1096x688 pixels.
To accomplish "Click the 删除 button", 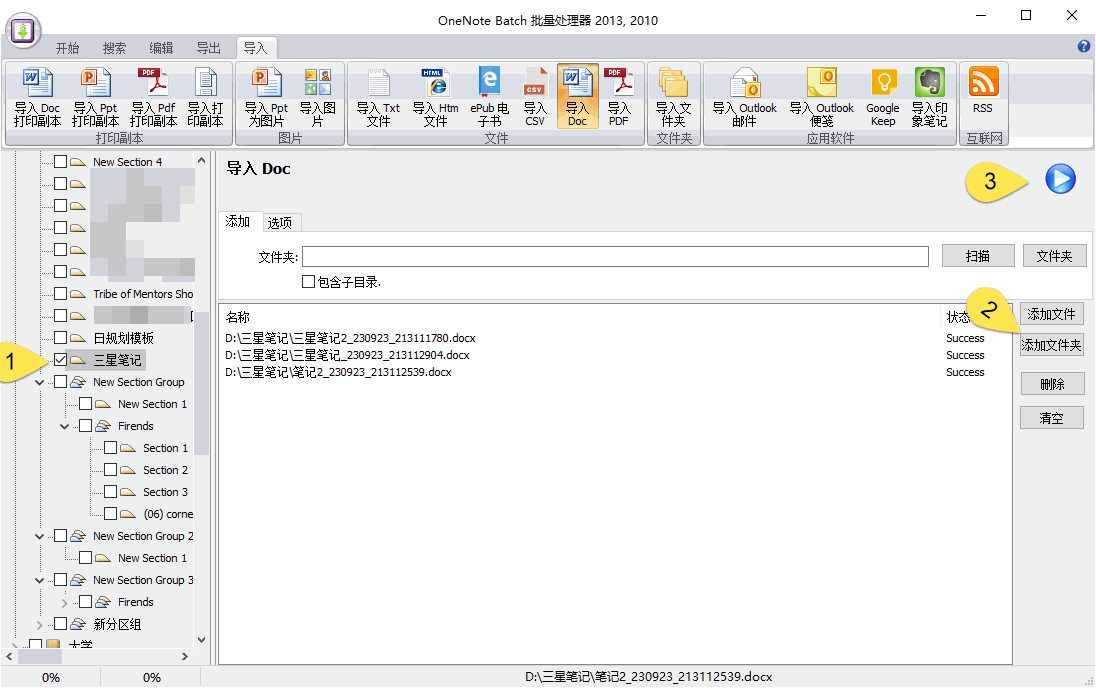I will [x=1052, y=384].
